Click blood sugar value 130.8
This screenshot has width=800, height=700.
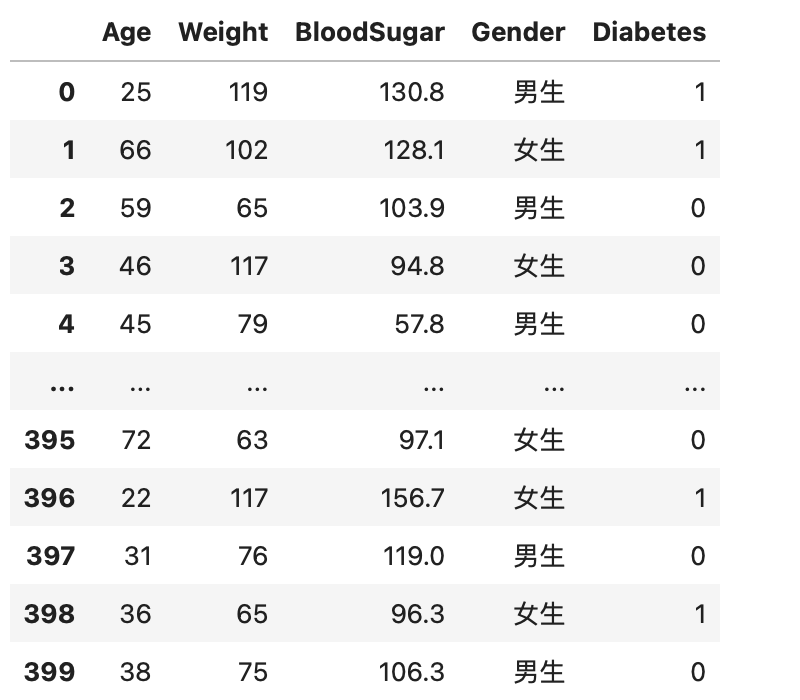(x=412, y=92)
